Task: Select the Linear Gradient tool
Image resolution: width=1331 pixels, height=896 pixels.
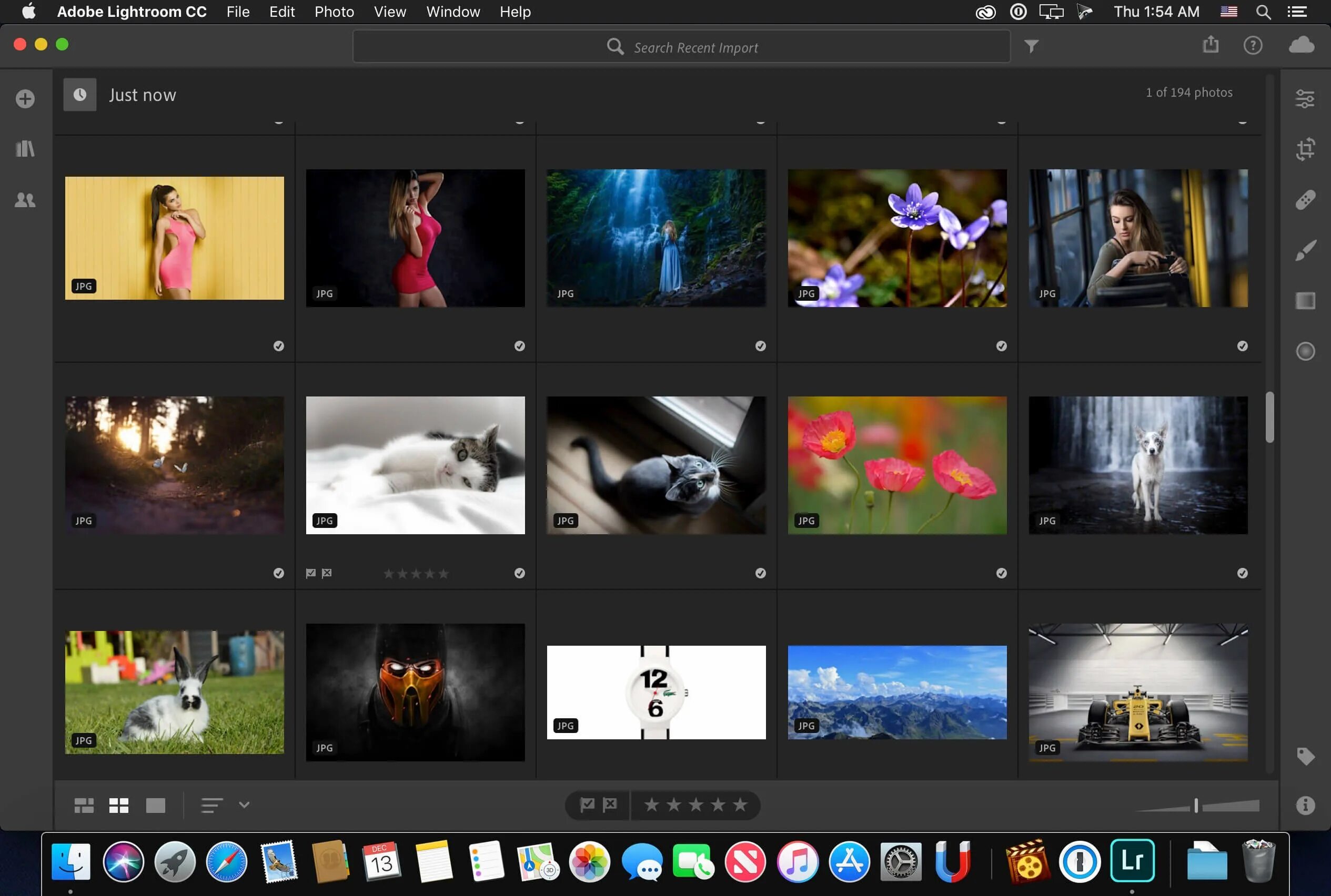Action: pyautogui.click(x=1305, y=301)
